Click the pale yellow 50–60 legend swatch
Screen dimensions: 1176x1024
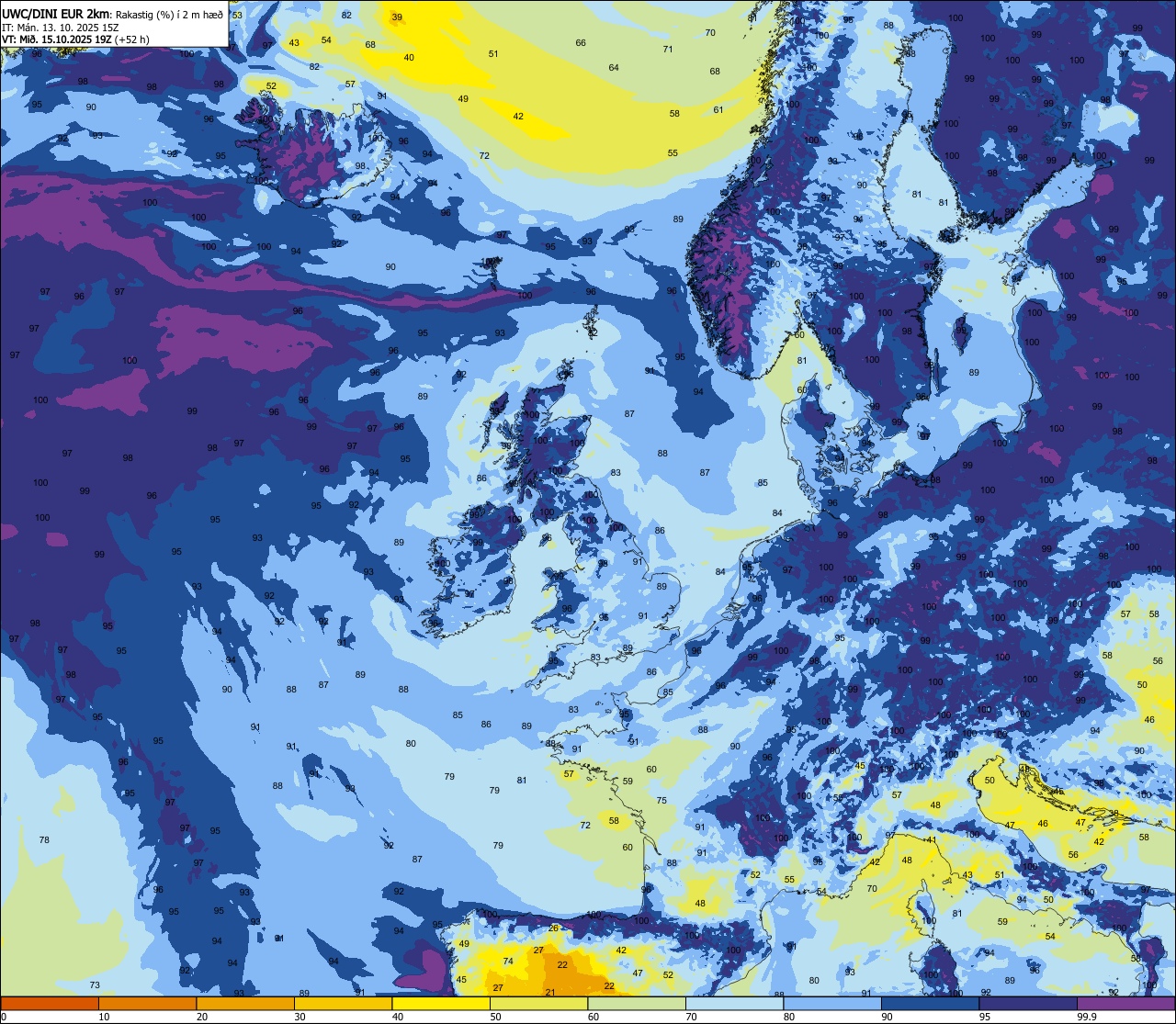(x=538, y=1003)
